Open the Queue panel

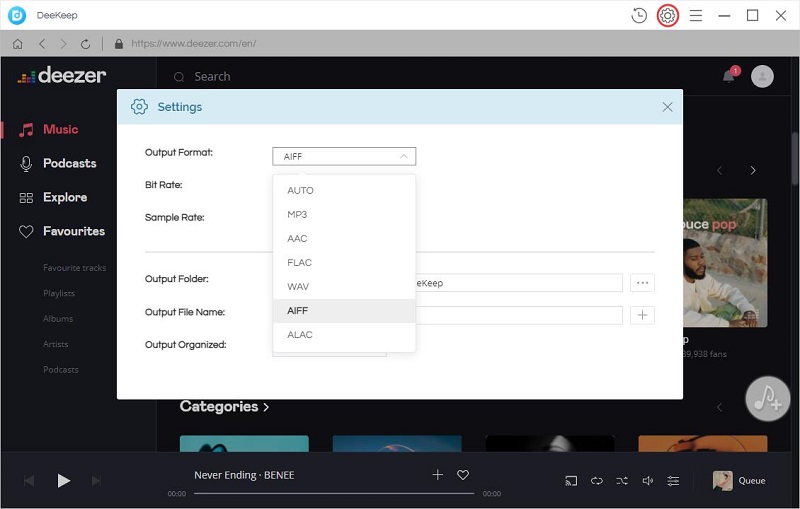(752, 480)
